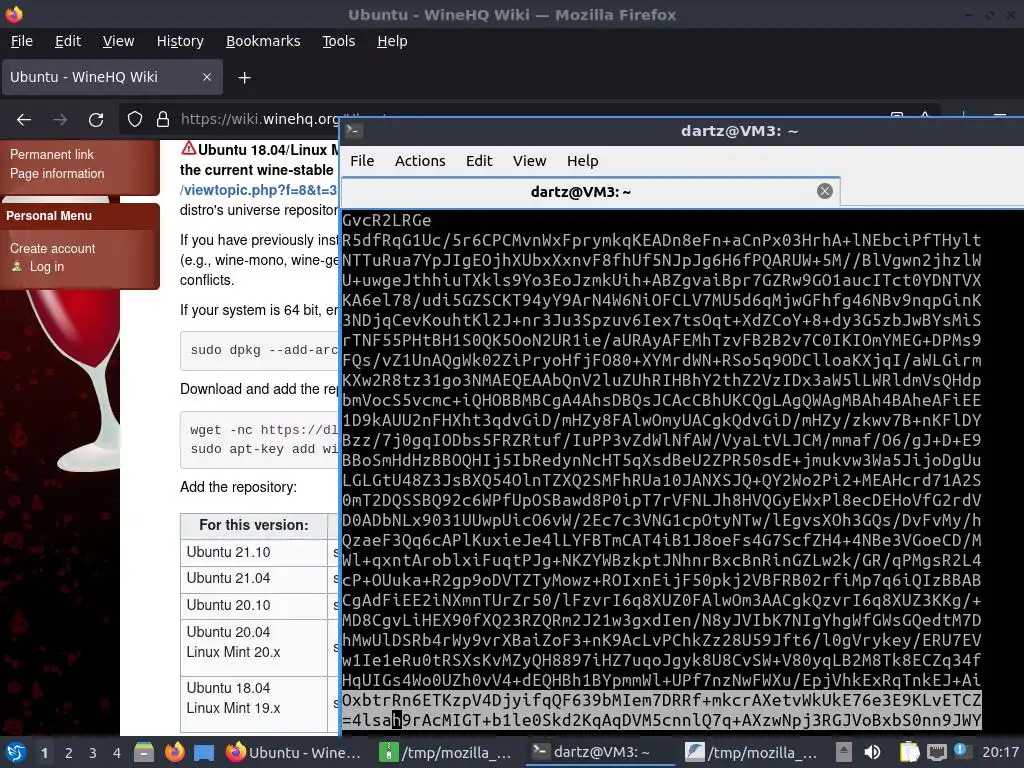1024x768 pixels.
Task: Open terminal Help menu
Action: click(582, 161)
